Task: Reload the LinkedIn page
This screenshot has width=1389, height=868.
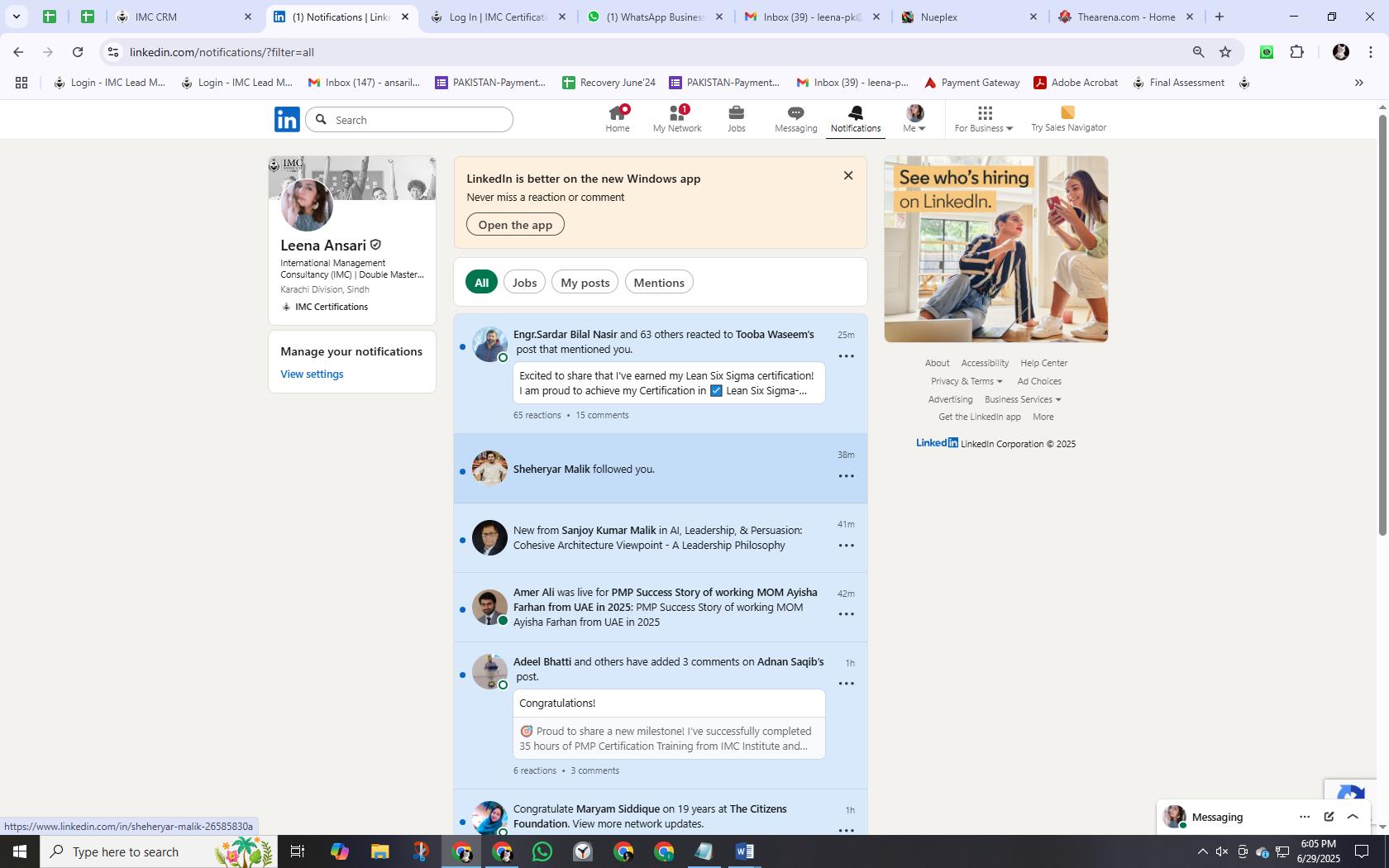Action: (x=78, y=52)
